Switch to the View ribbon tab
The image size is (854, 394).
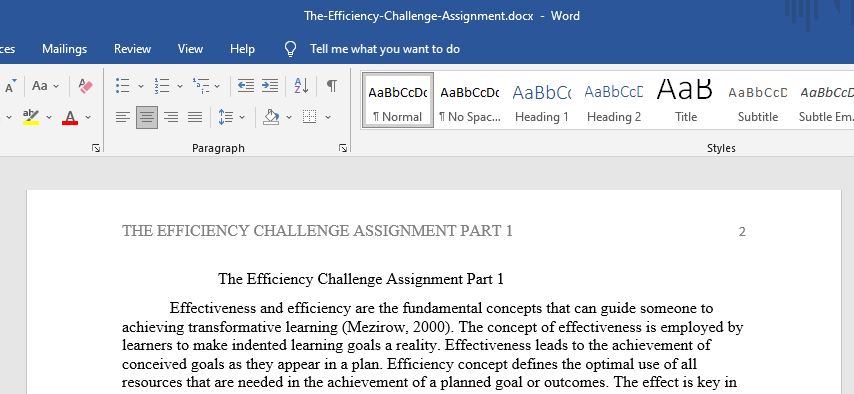190,49
